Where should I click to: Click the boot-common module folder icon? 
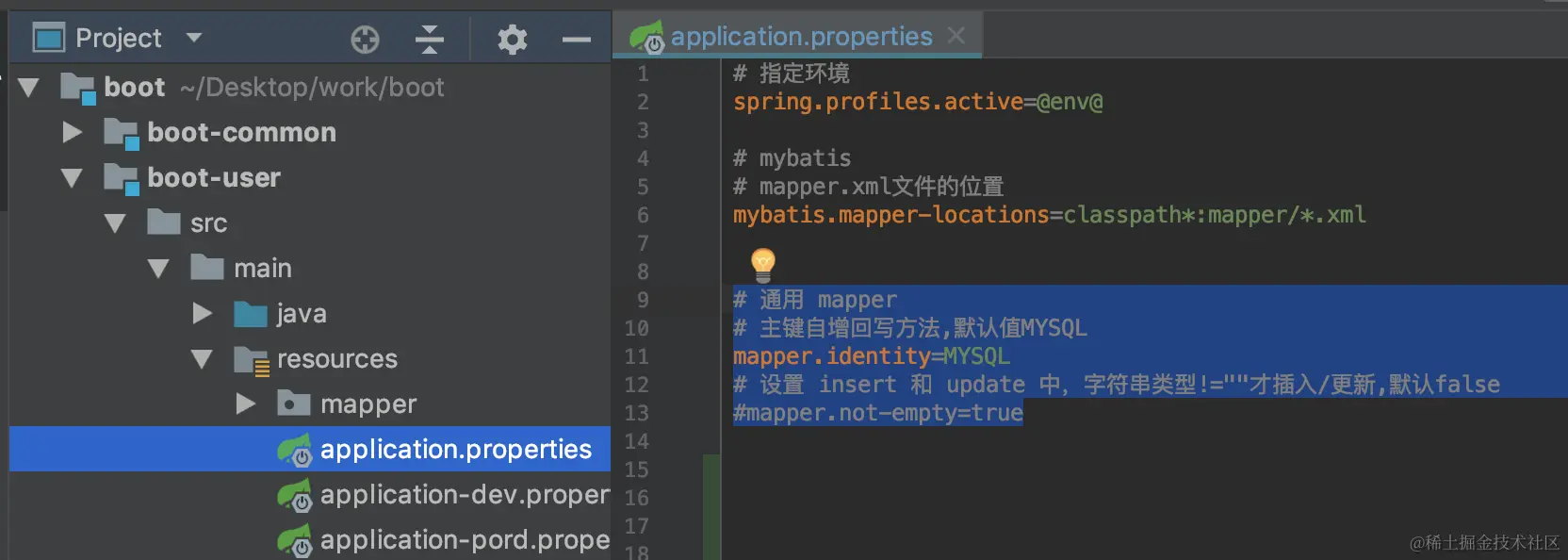pyautogui.click(x=121, y=133)
